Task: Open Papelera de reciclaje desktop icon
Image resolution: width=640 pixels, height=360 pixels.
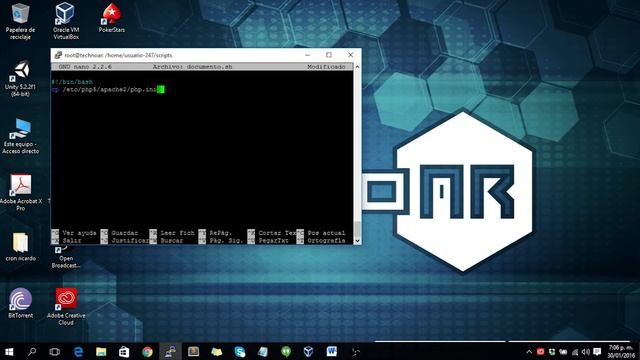Action: 20,21
